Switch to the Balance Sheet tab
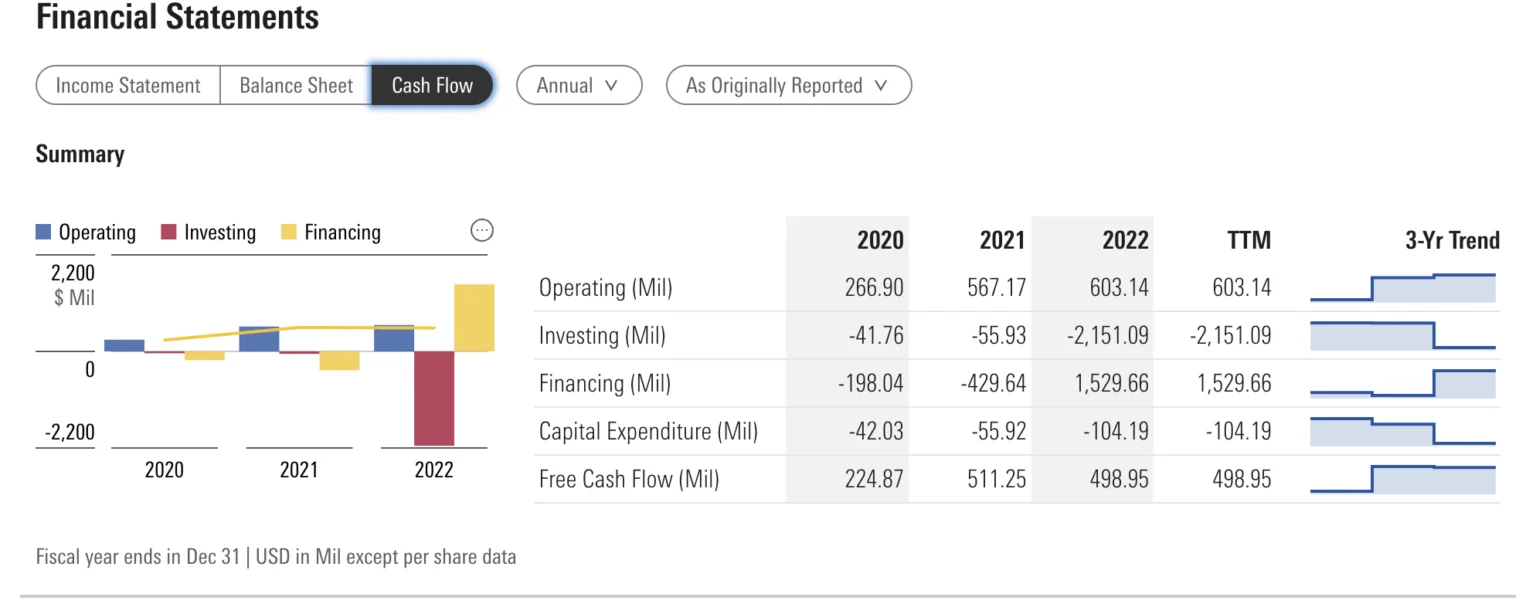The width and height of the screenshot is (1536, 604). pyautogui.click(x=296, y=86)
